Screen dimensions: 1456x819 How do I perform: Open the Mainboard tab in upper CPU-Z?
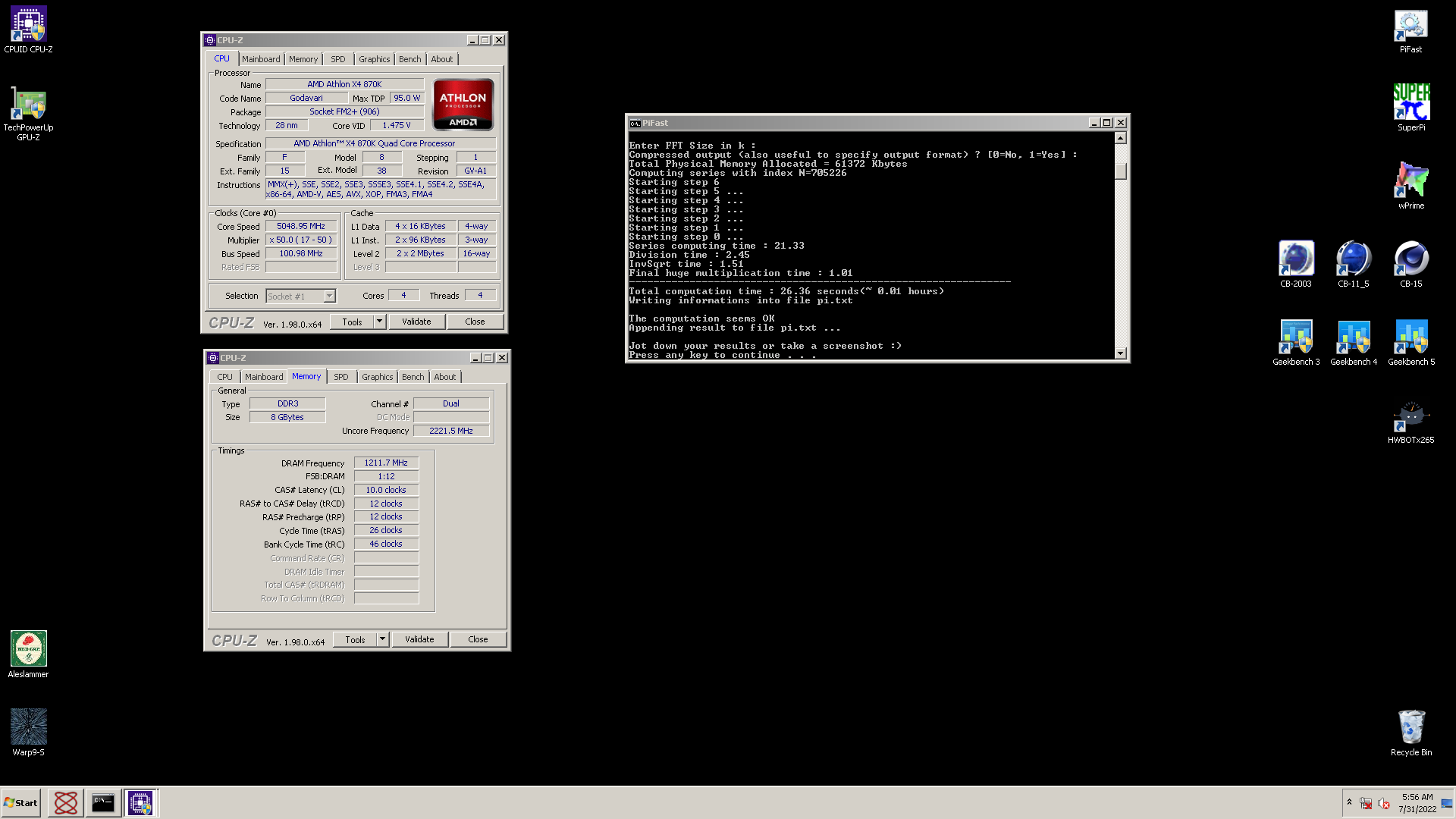261,59
